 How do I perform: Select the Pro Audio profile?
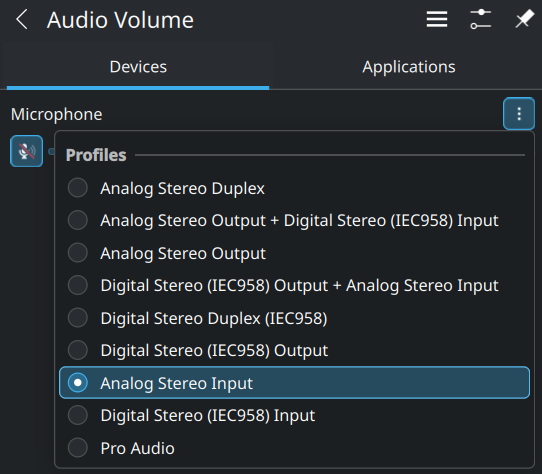coord(294,448)
